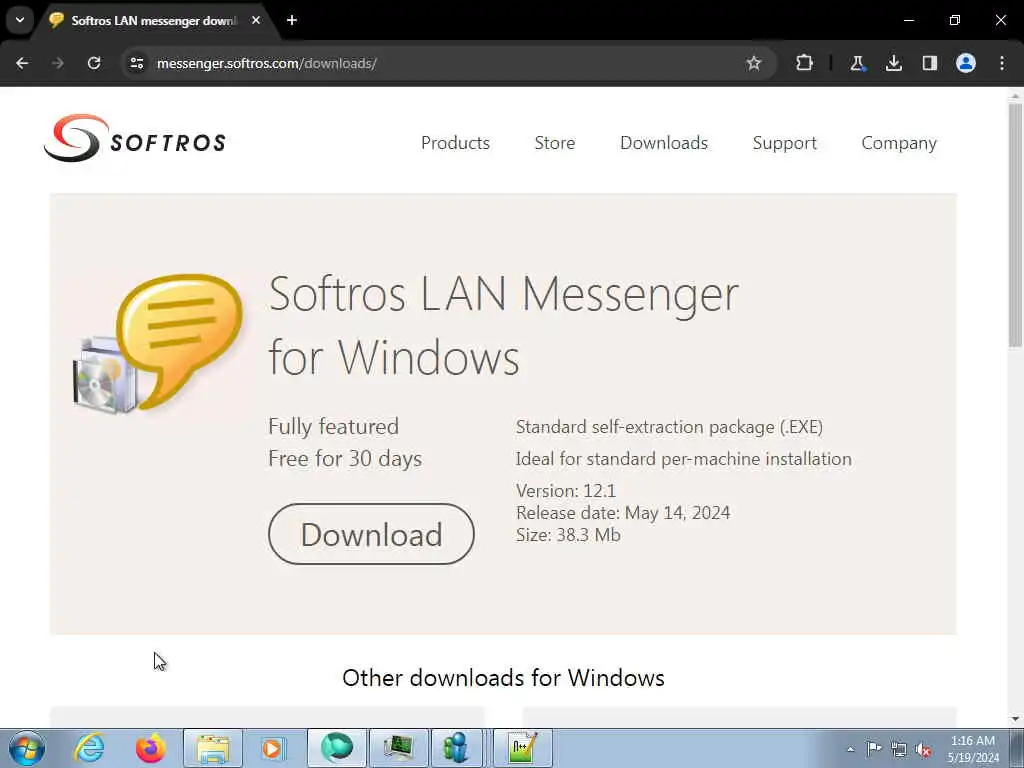
Task: Launch Firefox from the taskbar
Action: 150,748
